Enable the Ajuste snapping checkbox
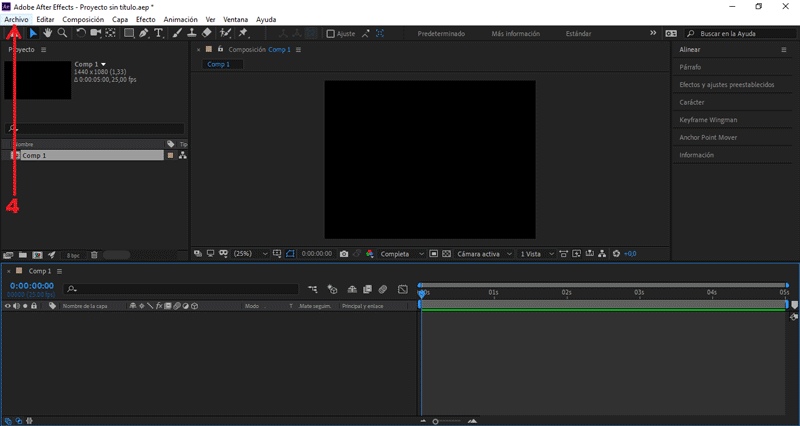 332,33
